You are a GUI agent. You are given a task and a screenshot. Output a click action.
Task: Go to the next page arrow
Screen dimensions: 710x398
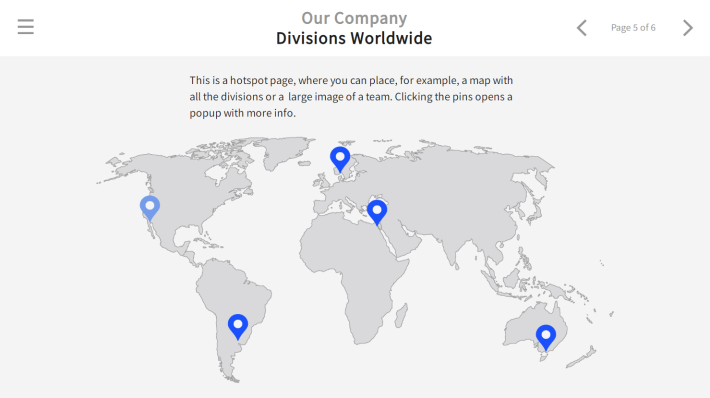coord(688,28)
